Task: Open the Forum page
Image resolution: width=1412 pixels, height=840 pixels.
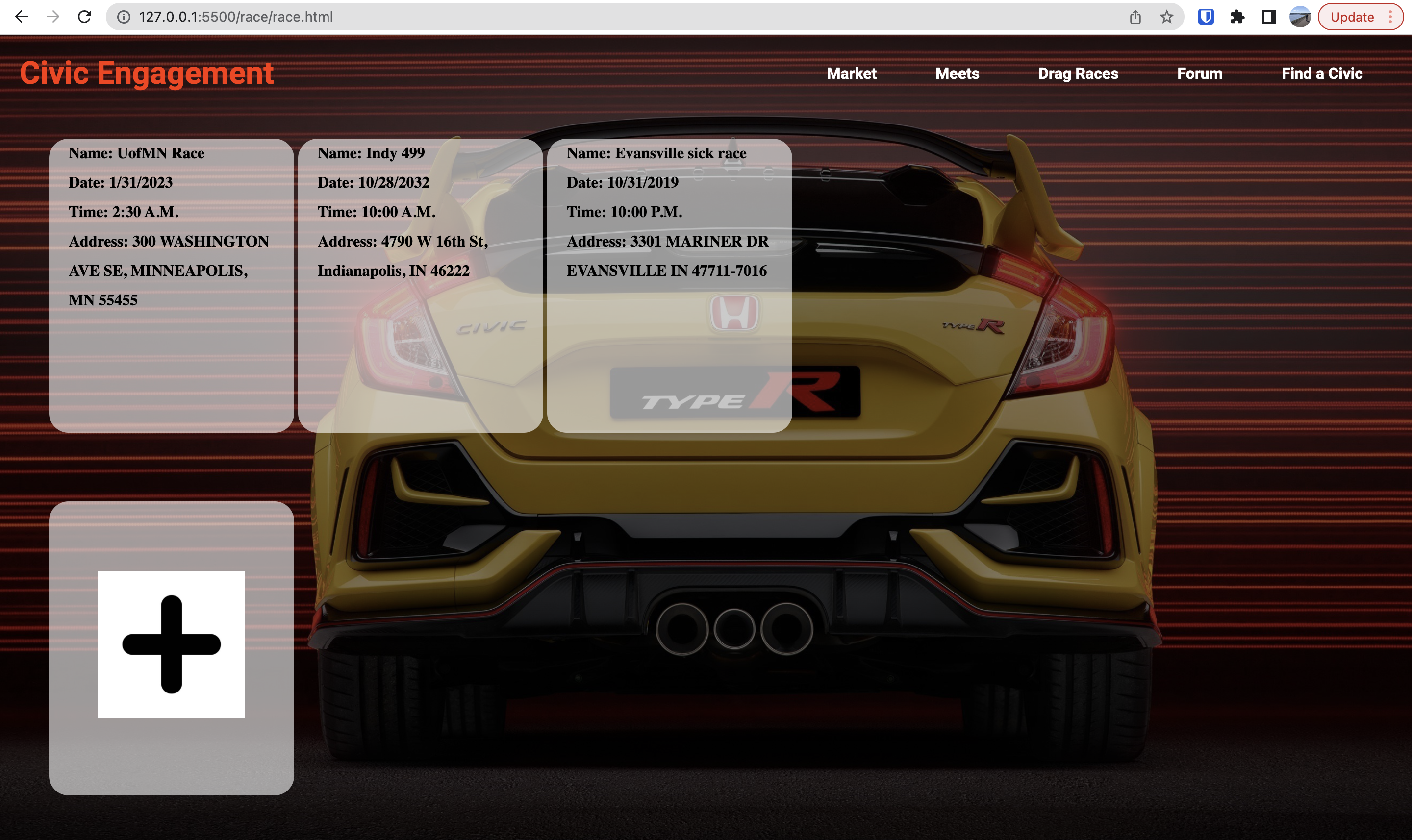Action: [x=1200, y=74]
